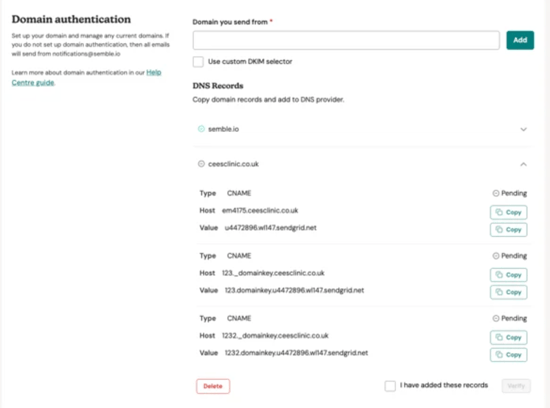Click the Verify button
This screenshot has width=550, height=408.
516,386
